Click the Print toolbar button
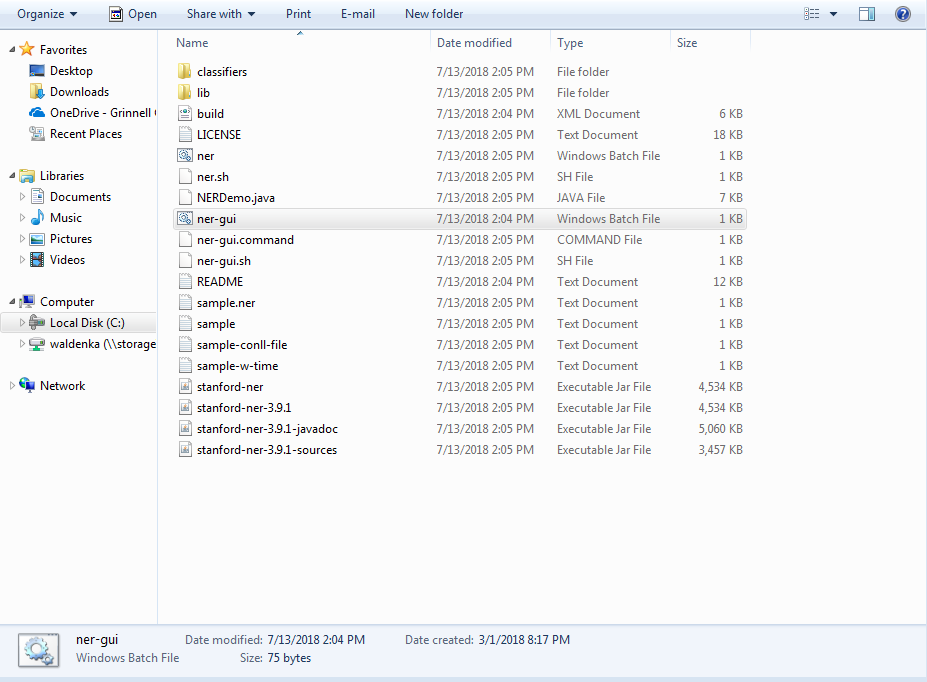Screen dimensions: 927x682 [298, 14]
